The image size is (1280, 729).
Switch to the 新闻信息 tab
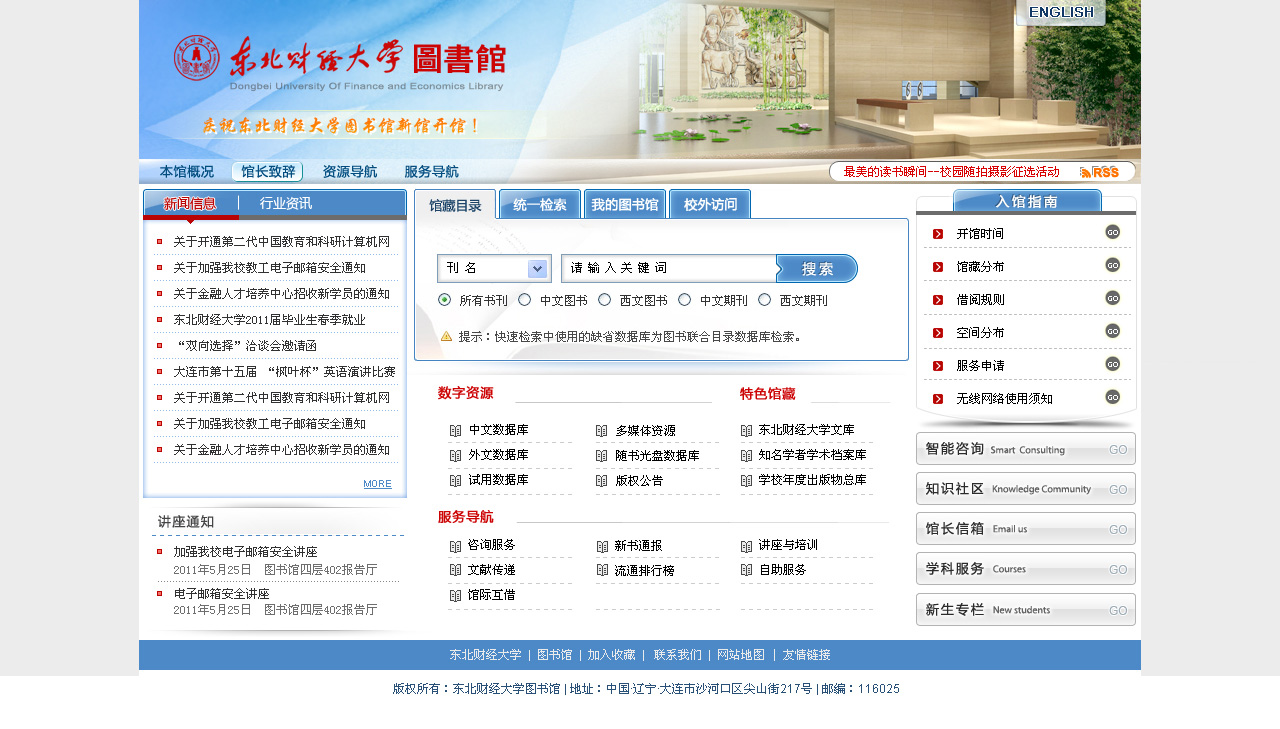click(190, 204)
